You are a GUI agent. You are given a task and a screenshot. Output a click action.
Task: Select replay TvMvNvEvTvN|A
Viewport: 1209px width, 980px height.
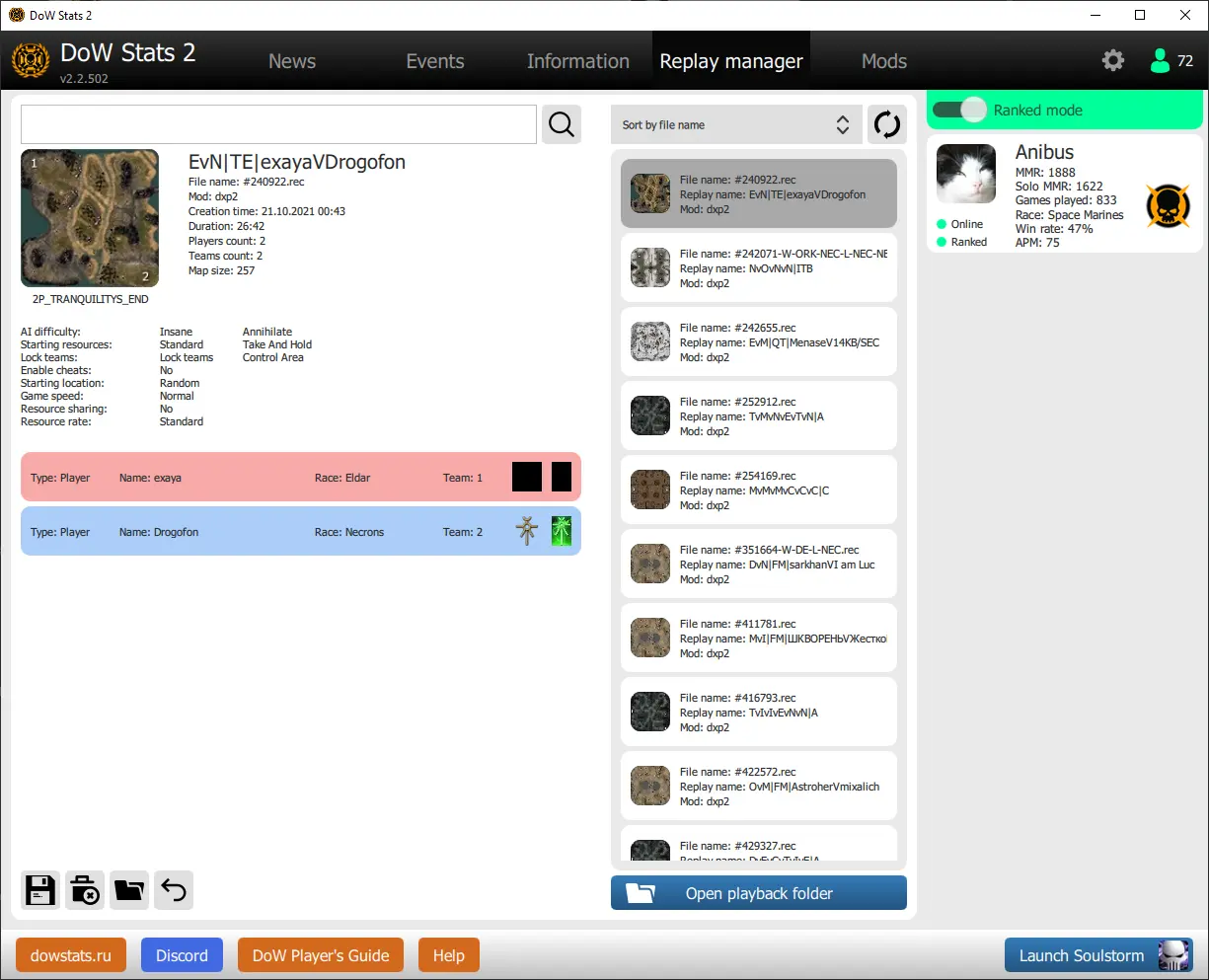[x=759, y=415]
